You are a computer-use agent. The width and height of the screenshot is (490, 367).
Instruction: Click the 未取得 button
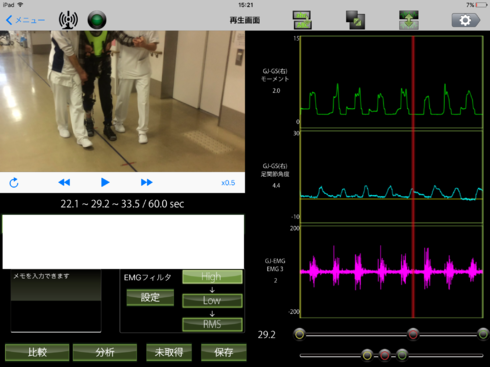(x=169, y=352)
